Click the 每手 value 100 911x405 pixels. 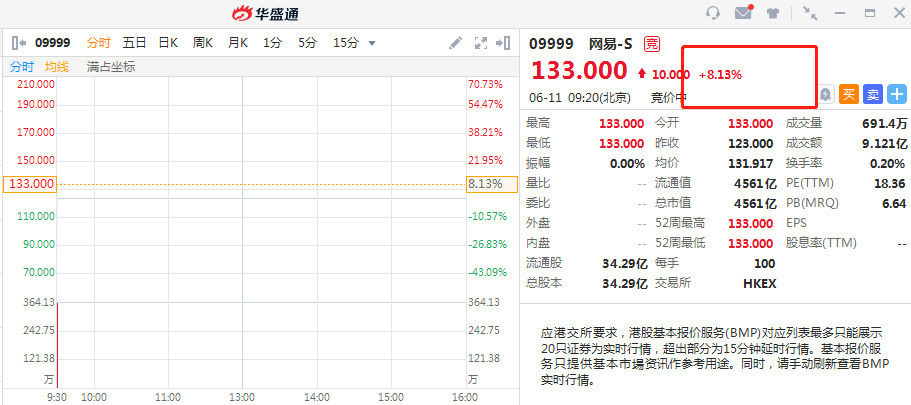(765, 264)
